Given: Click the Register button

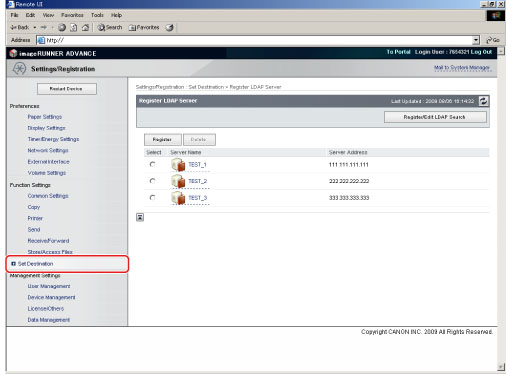Looking at the screenshot, I should tap(163, 140).
